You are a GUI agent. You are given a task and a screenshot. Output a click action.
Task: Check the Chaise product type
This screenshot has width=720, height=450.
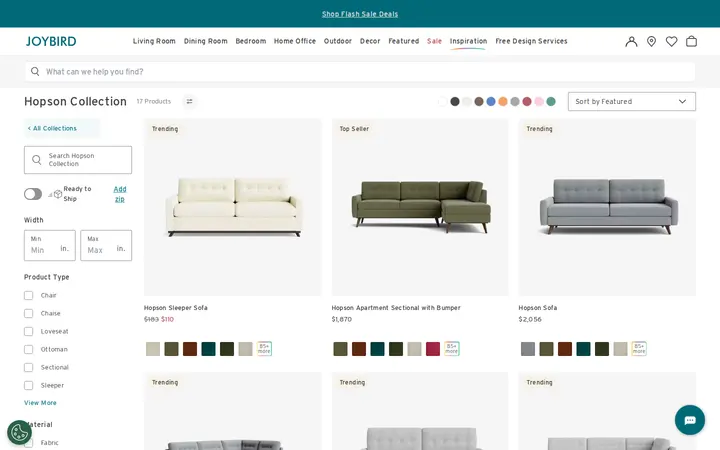click(x=28, y=313)
